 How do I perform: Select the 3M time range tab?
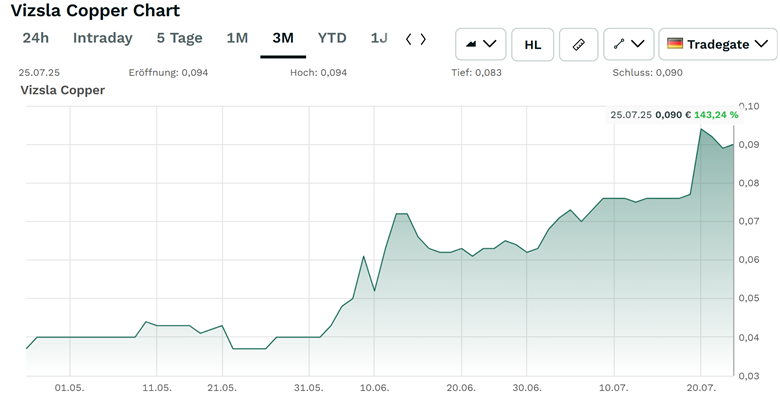(x=283, y=38)
